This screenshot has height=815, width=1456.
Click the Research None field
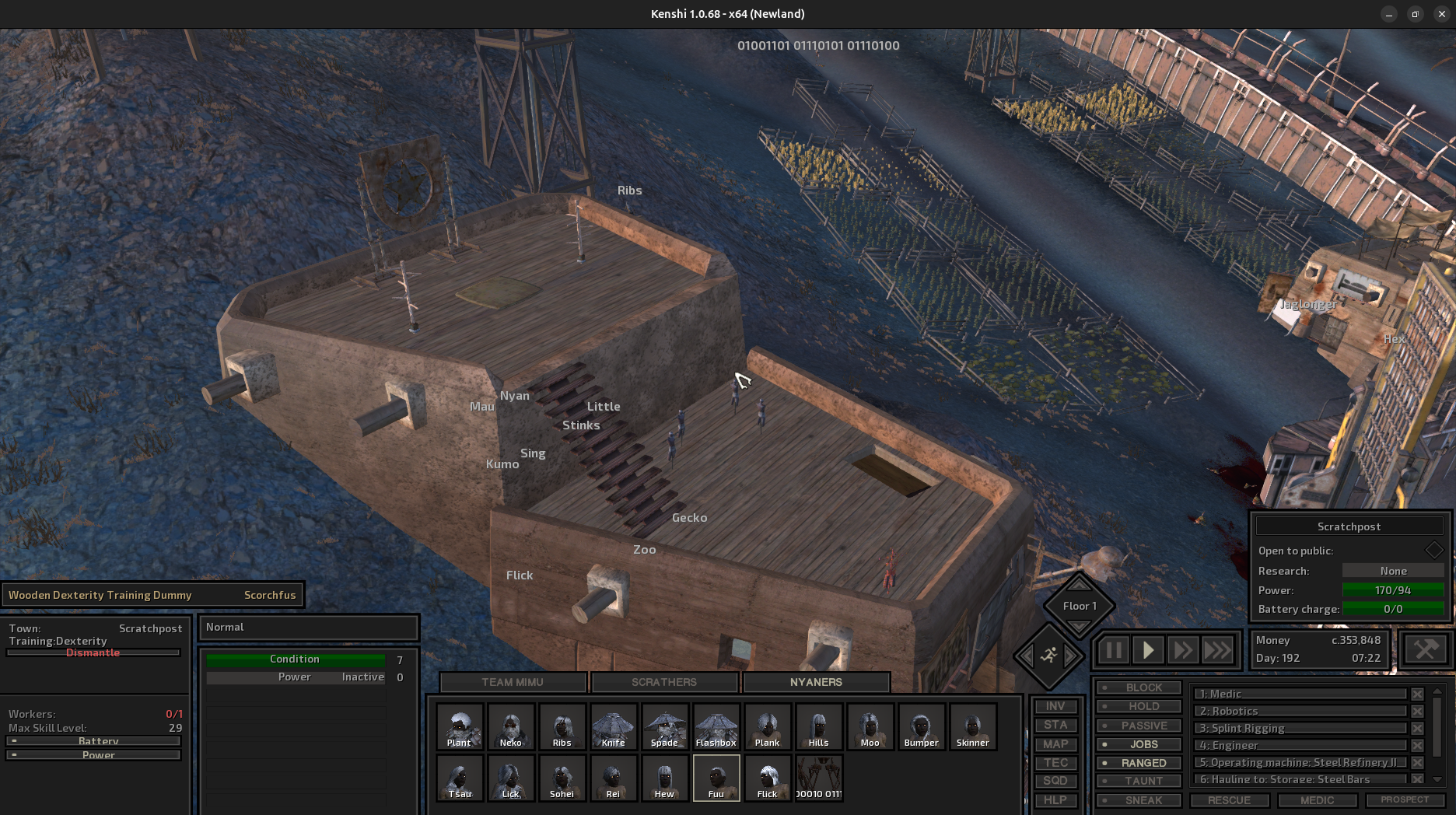tap(1393, 571)
